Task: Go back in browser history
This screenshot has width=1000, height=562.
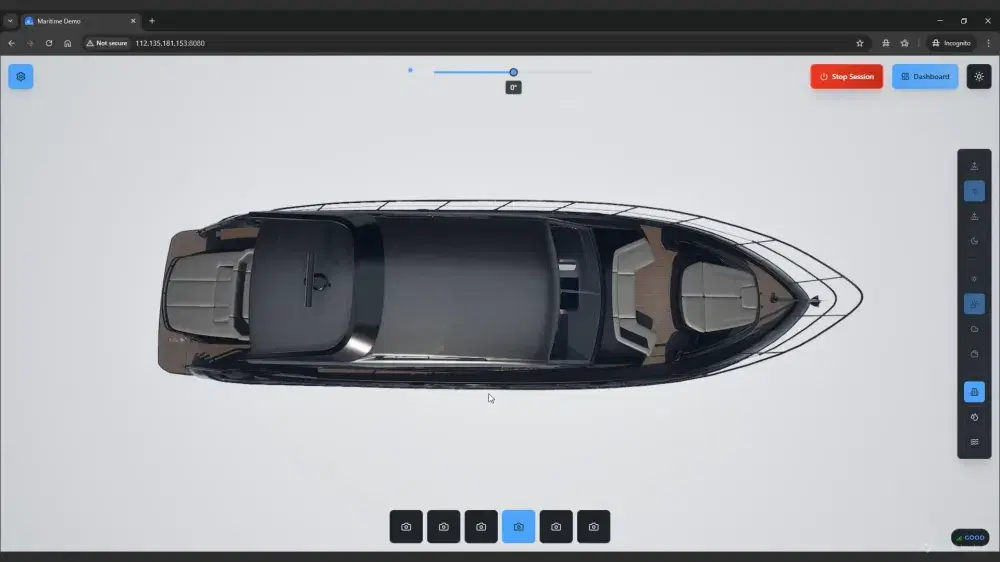Action: pos(11,43)
